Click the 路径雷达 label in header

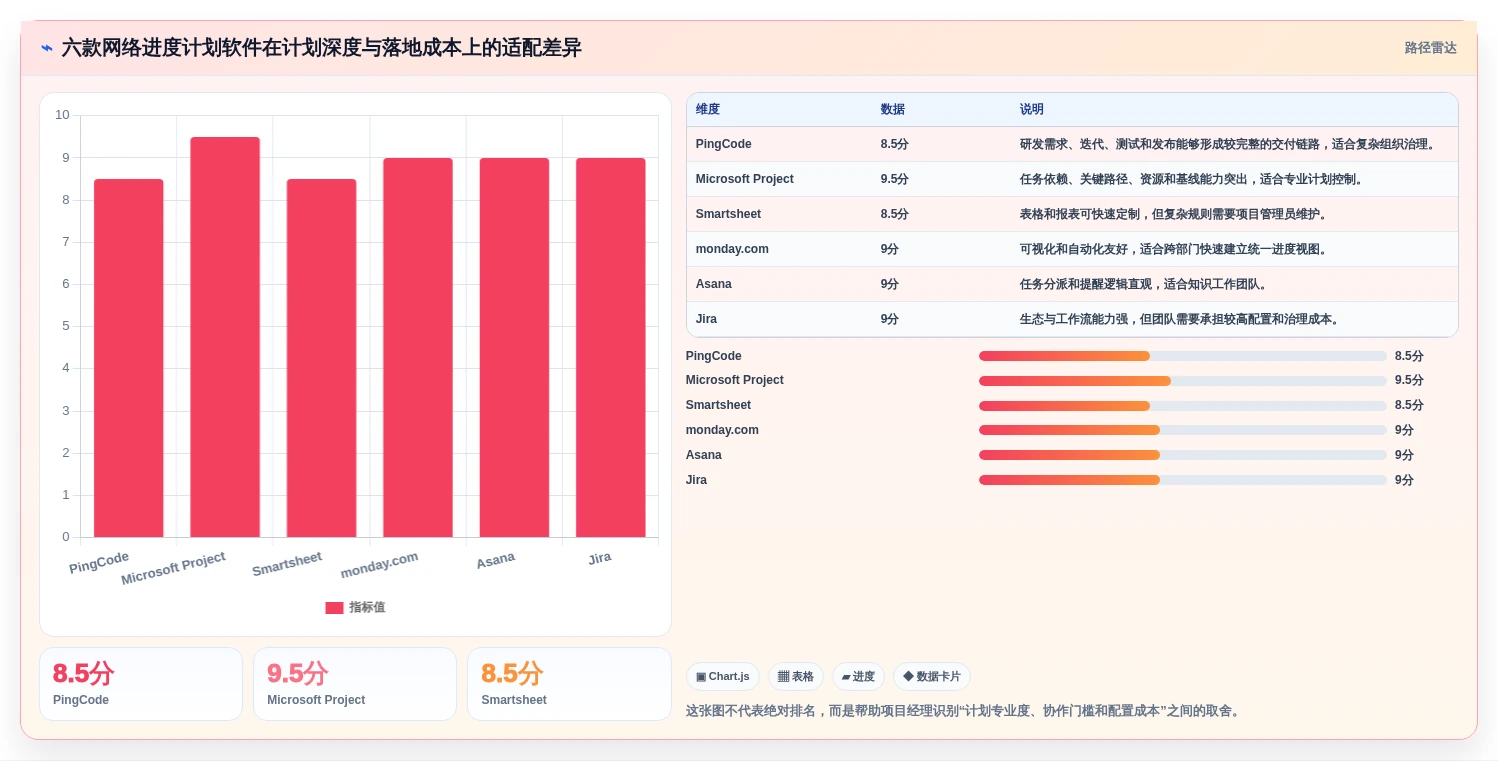coord(1430,48)
